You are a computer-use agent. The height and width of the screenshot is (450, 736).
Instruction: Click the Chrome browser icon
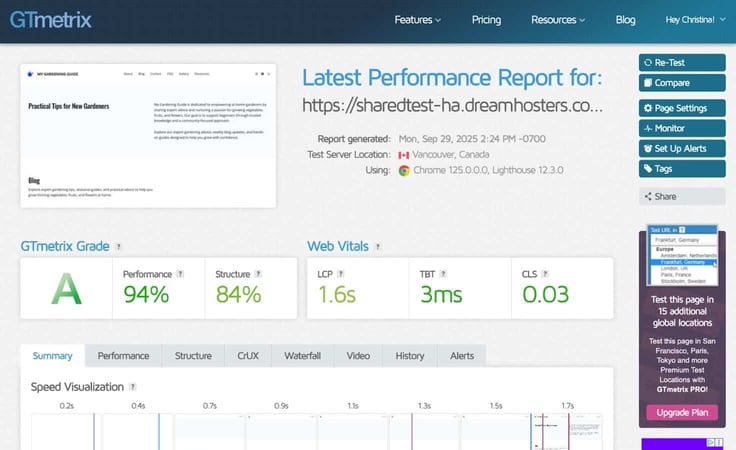[404, 170]
